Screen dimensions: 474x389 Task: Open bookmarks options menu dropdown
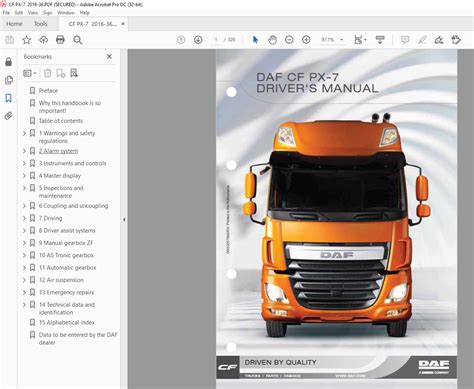point(30,73)
